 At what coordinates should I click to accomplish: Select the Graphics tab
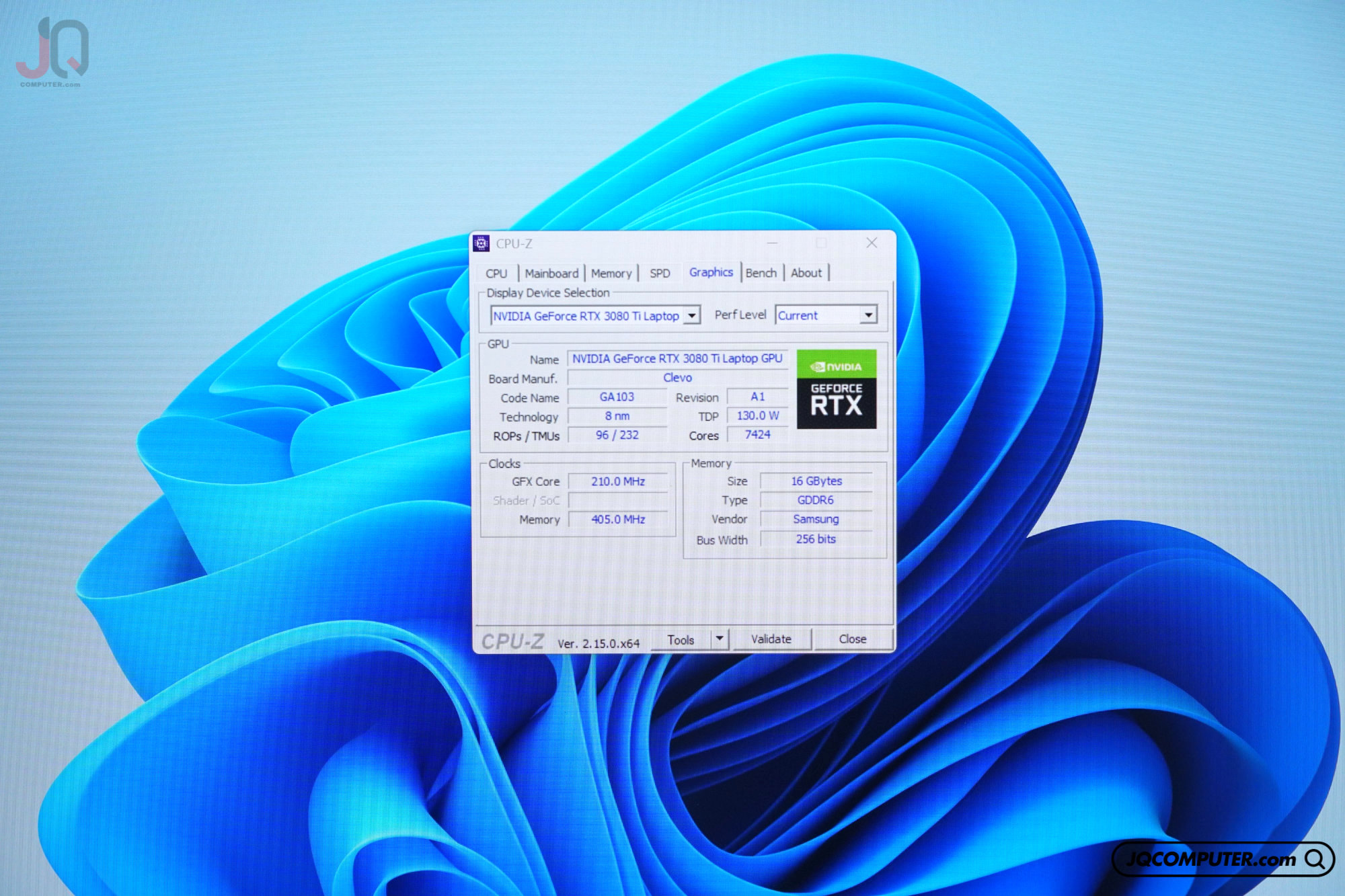click(x=711, y=272)
